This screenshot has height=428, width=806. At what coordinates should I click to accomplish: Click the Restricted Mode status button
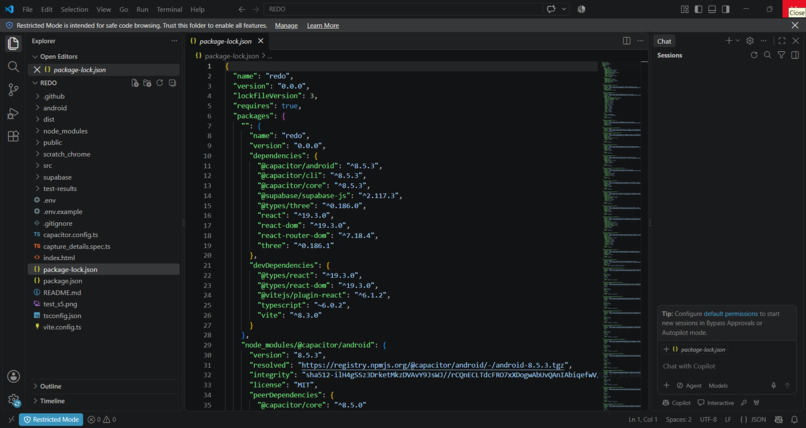tap(51, 419)
